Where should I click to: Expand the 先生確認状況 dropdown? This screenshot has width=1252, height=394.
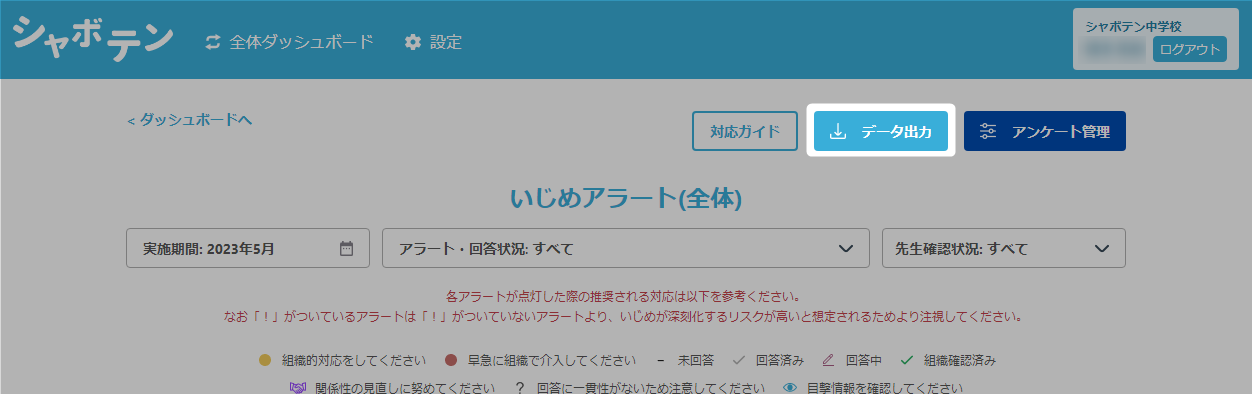click(1003, 248)
